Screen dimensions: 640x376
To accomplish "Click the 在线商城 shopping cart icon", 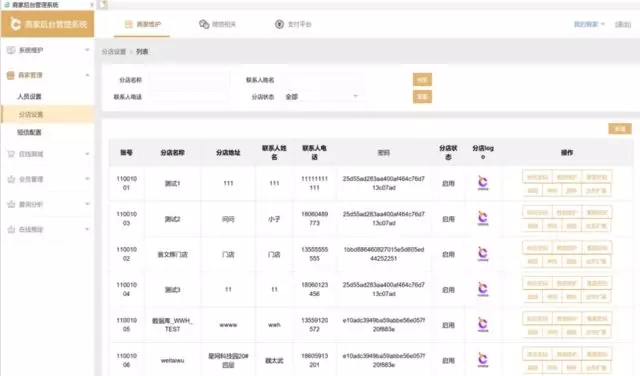I will point(11,154).
